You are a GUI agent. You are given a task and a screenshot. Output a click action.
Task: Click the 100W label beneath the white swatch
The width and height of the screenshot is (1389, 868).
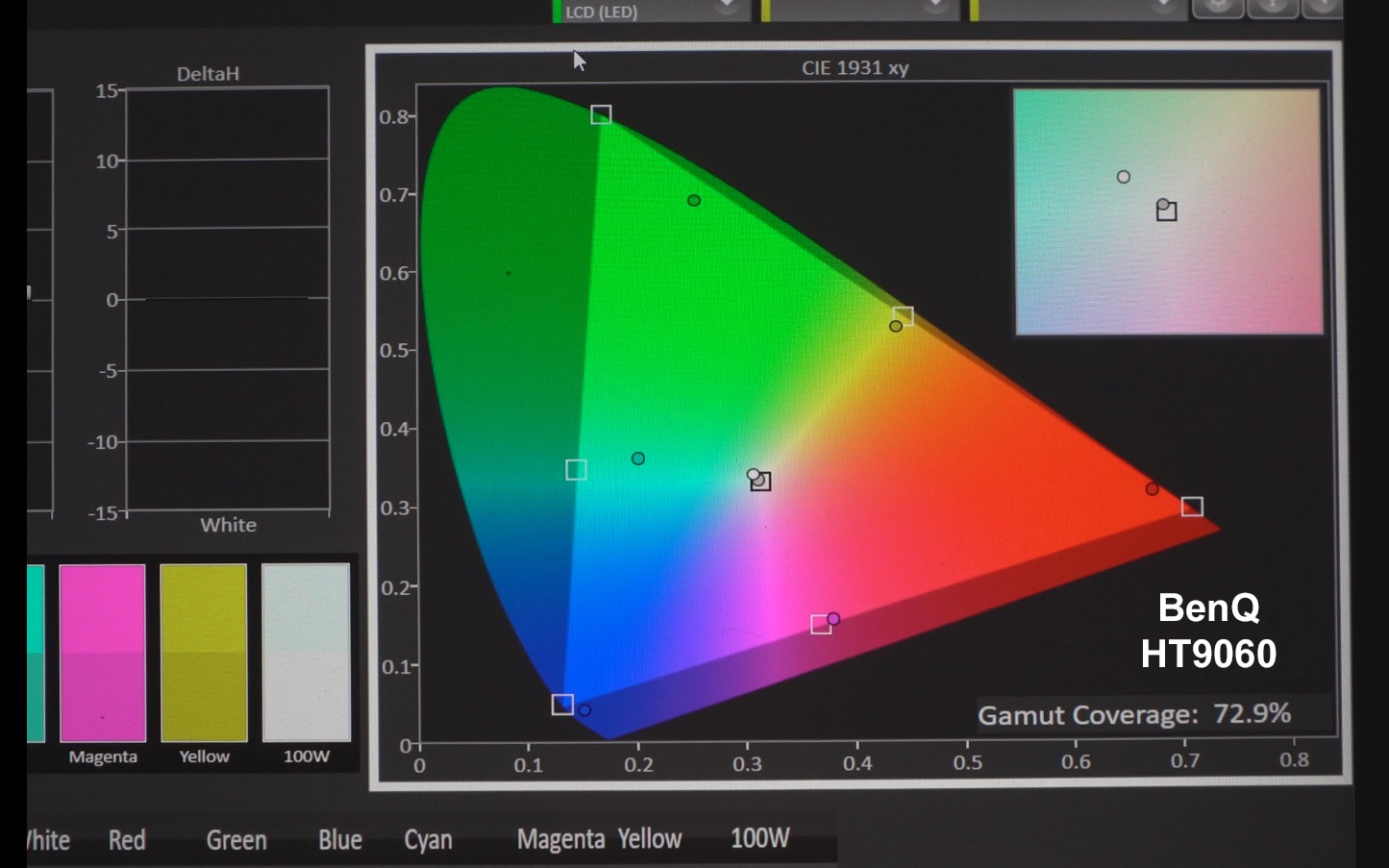[x=307, y=756]
